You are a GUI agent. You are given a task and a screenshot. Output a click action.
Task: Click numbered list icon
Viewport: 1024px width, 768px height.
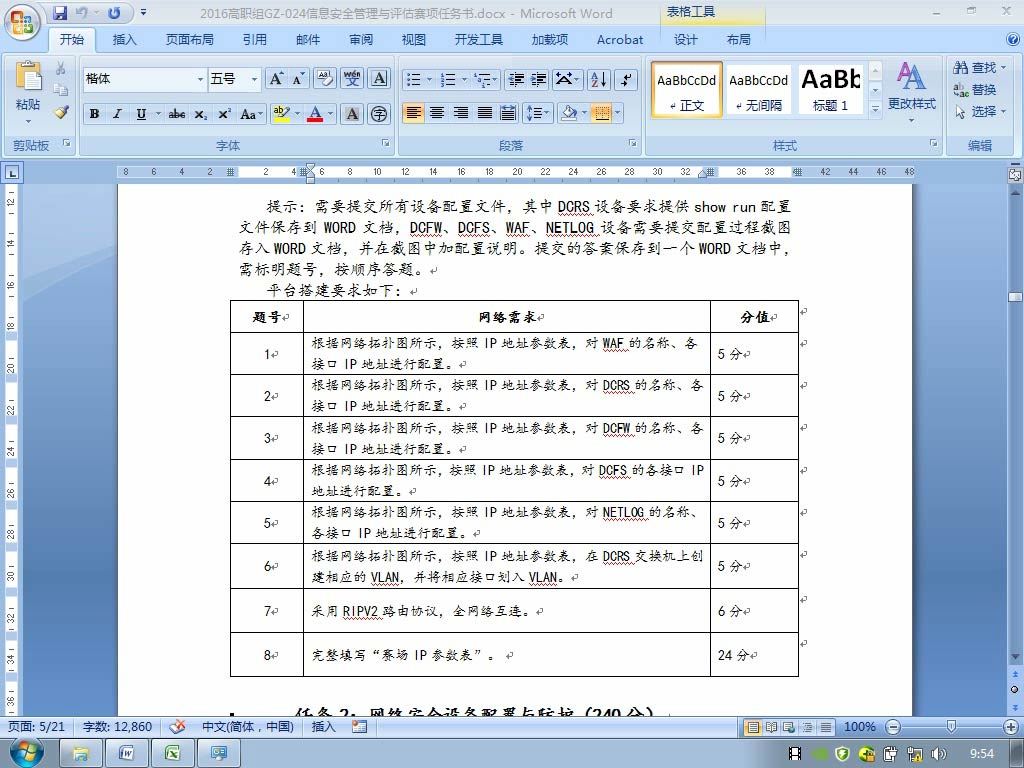coord(449,80)
